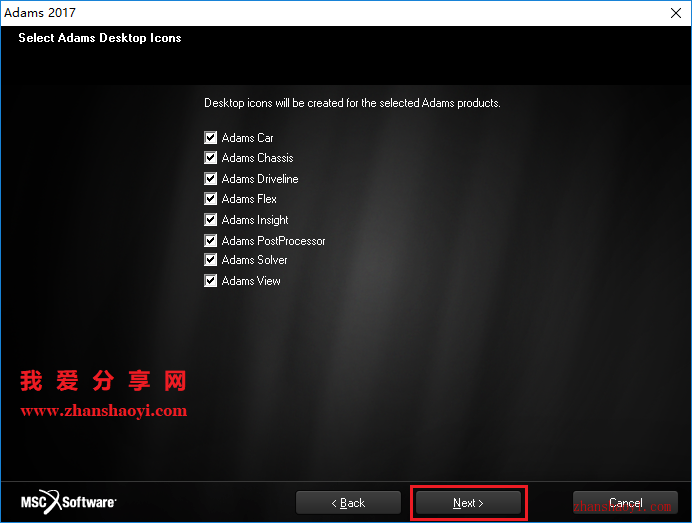Close the Adams 2017 window
The image size is (692, 523).
click(676, 13)
